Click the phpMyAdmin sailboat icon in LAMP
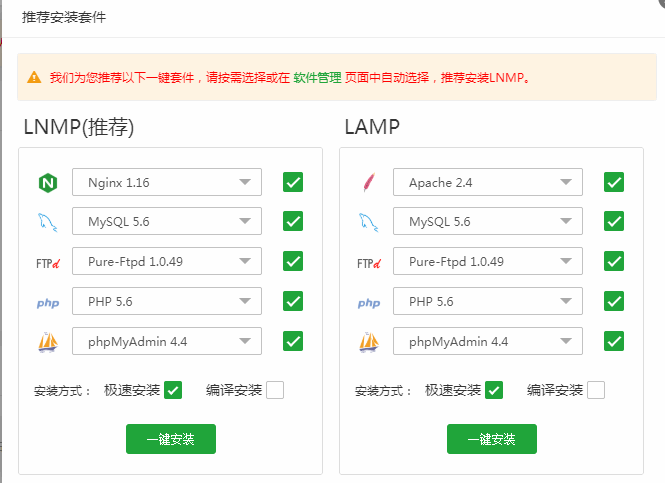The width and height of the screenshot is (665, 483). tap(369, 342)
